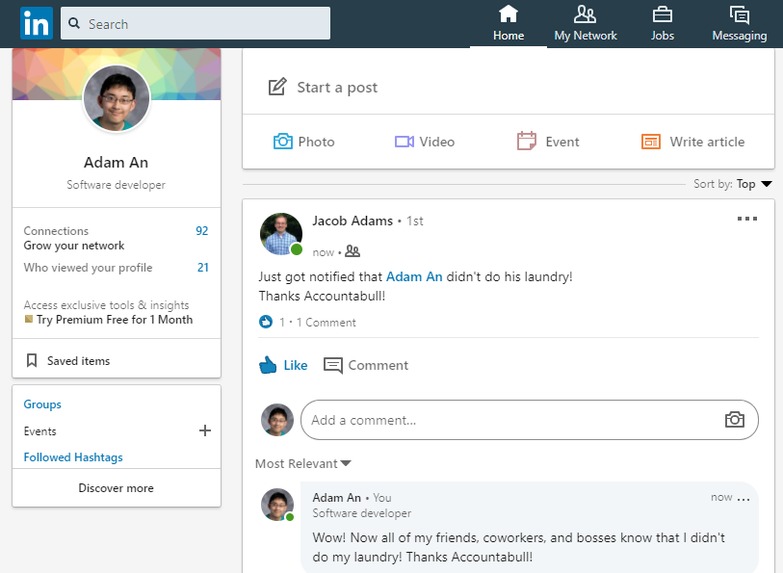
Task: Open Followed Hashtags
Action: coord(73,457)
